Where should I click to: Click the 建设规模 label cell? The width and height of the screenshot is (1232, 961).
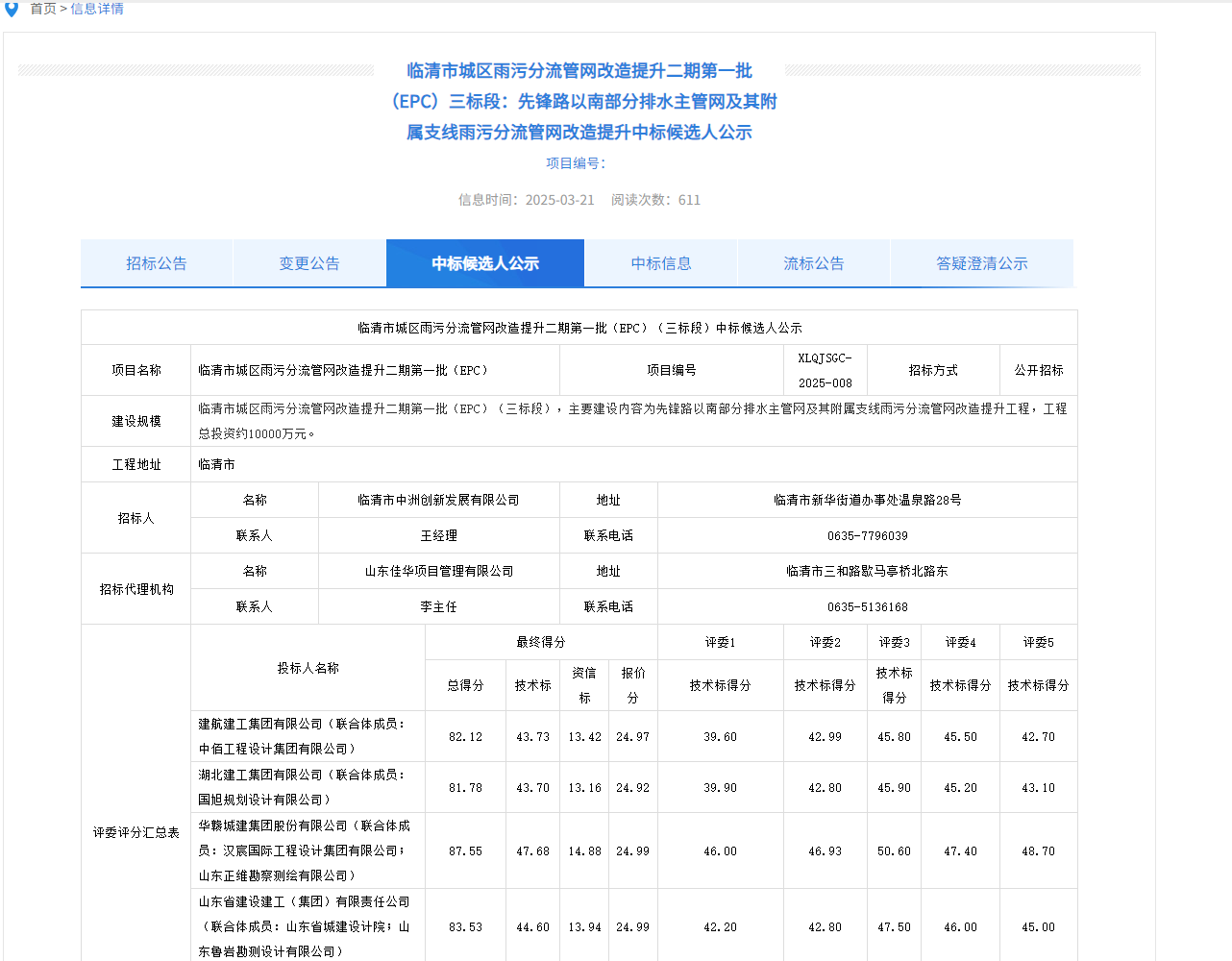[136, 421]
